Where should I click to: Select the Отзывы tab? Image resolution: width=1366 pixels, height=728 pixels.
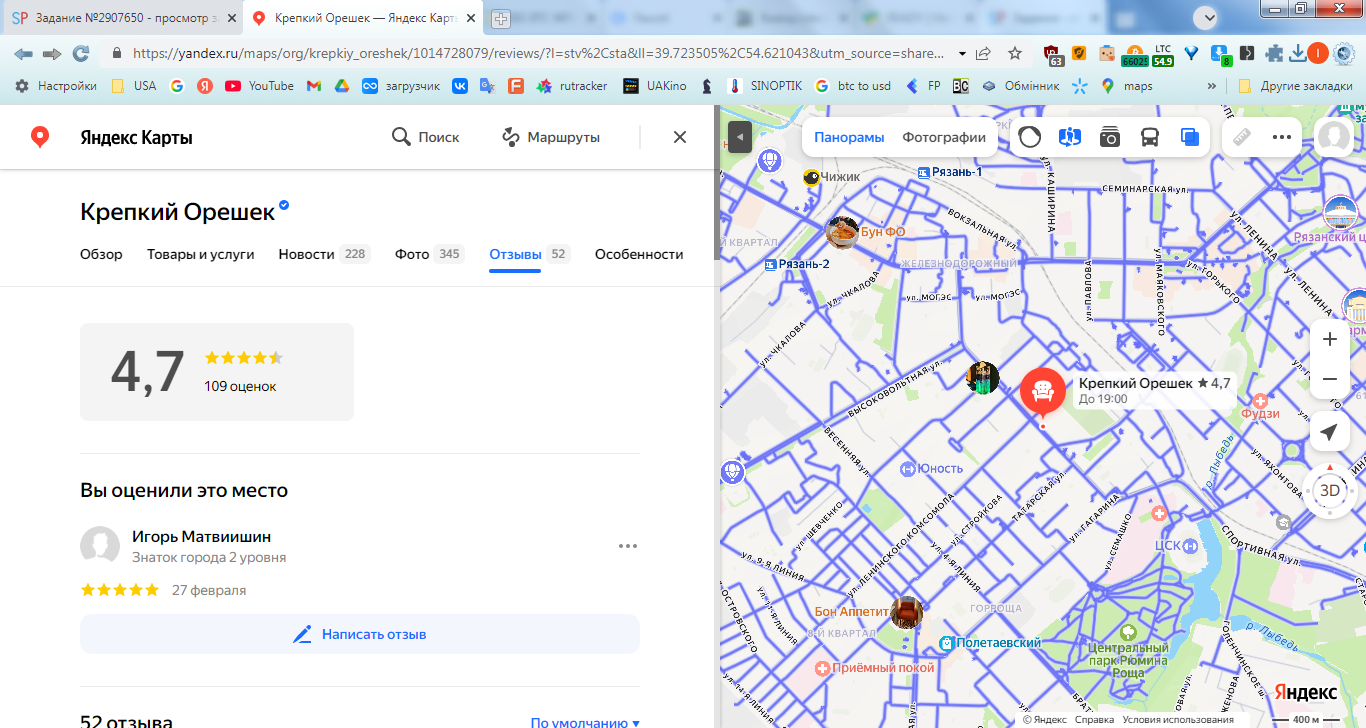pyautogui.click(x=529, y=254)
